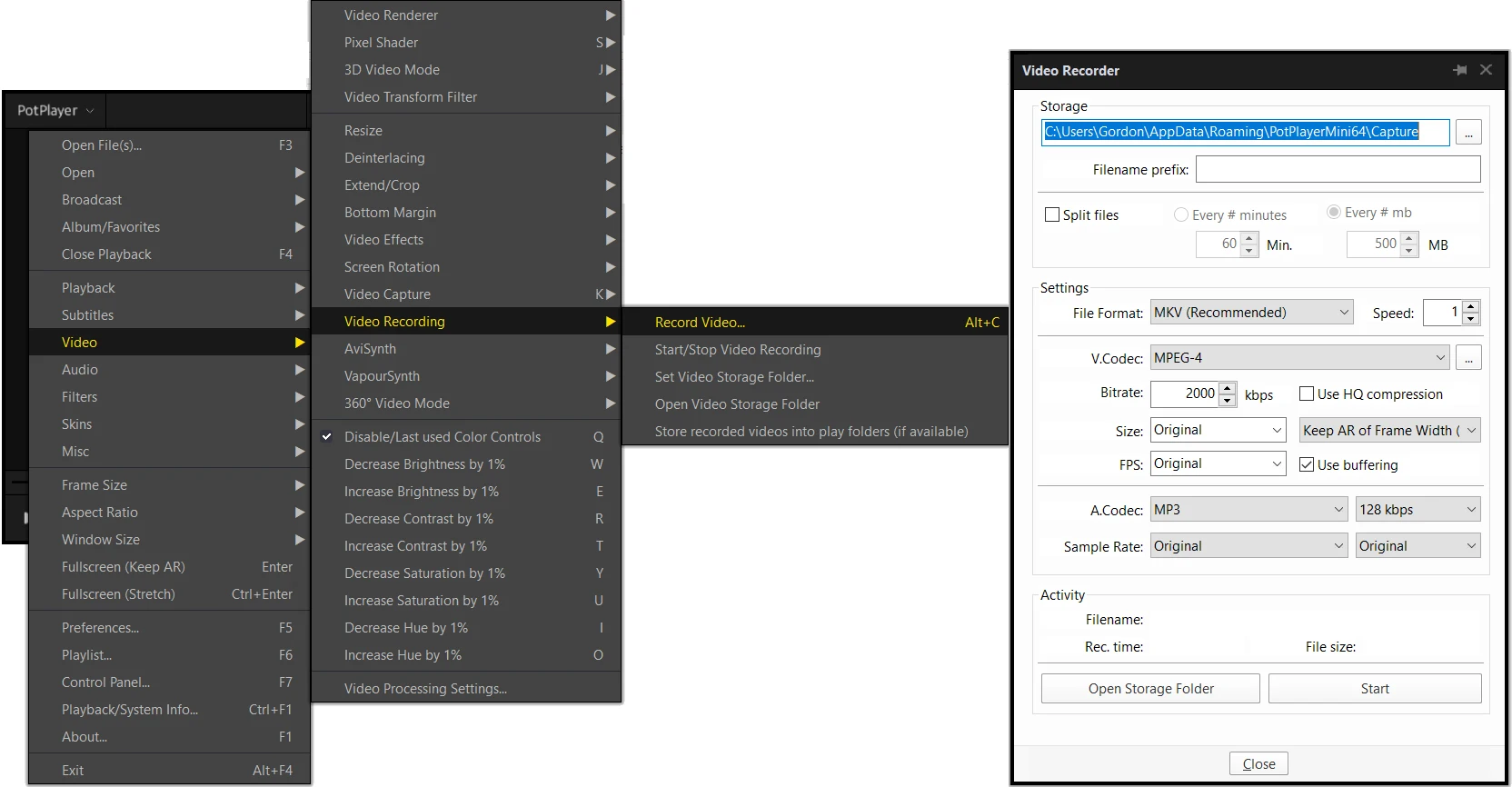
Task: Open the Aspect Ratio submenu
Action: coord(170,513)
